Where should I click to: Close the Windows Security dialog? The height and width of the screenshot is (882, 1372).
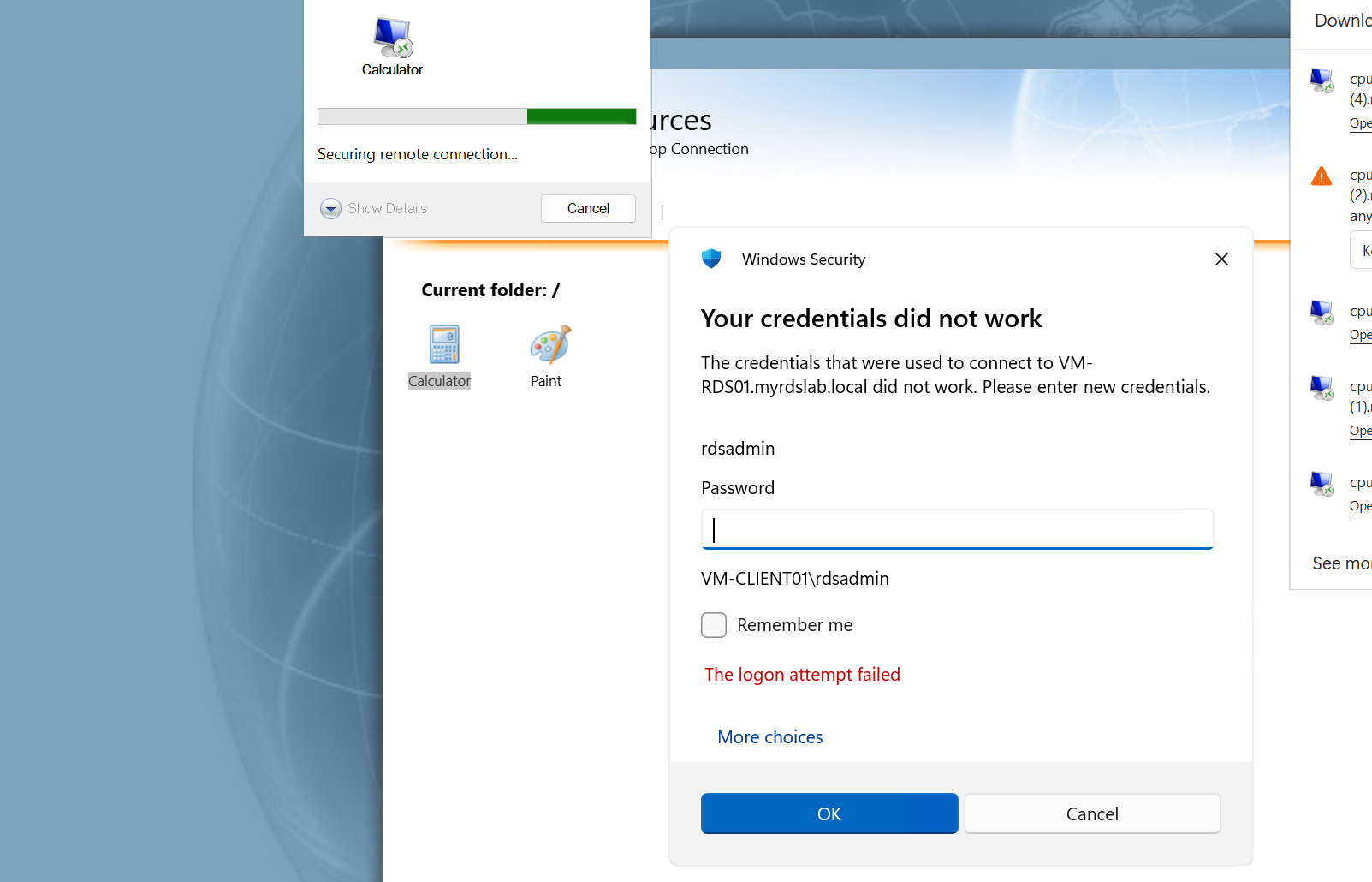(1221, 259)
